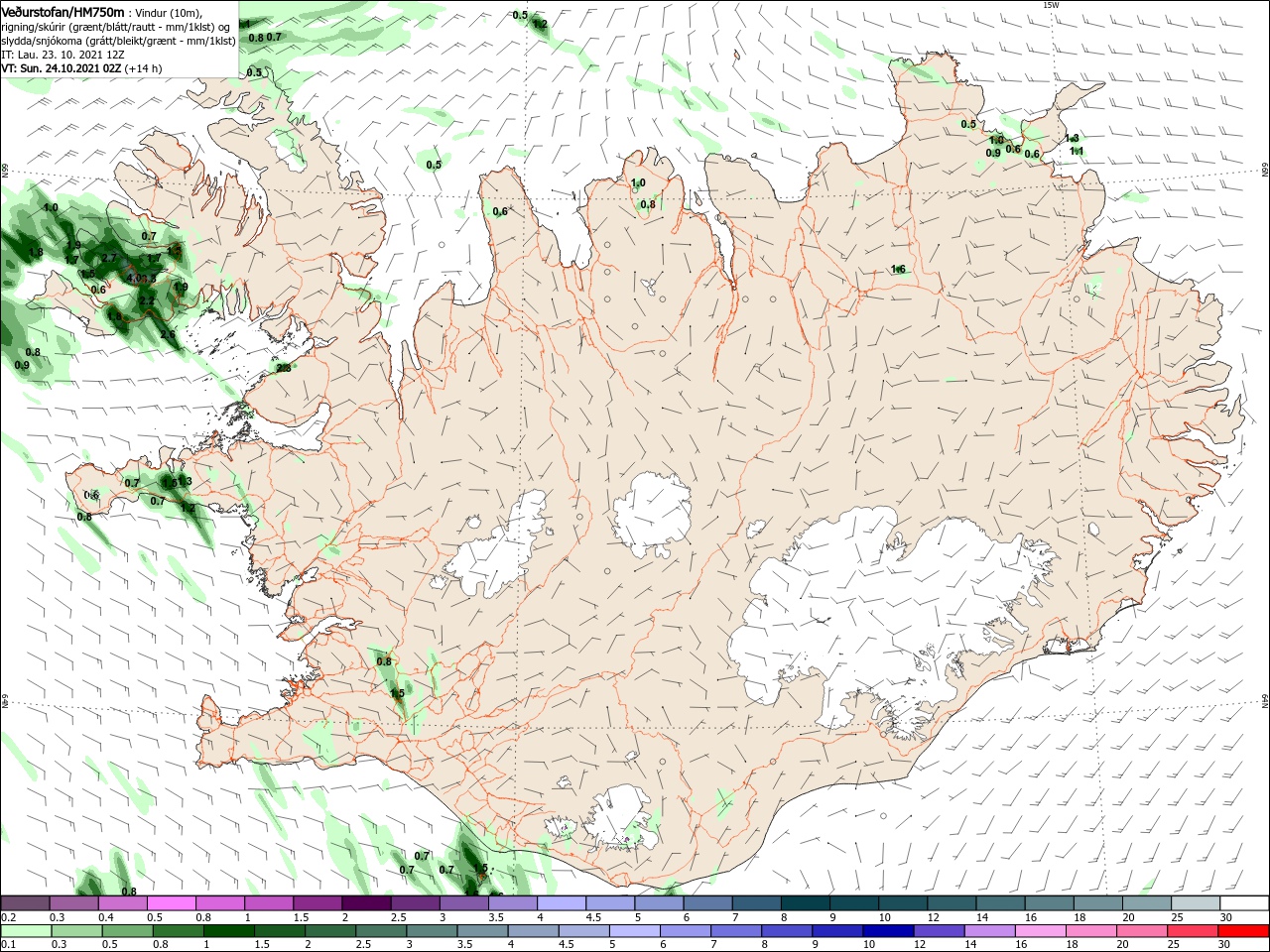Select the 2.3 value label on the coast
Image resolution: width=1270 pixels, height=952 pixels.
pos(284,368)
